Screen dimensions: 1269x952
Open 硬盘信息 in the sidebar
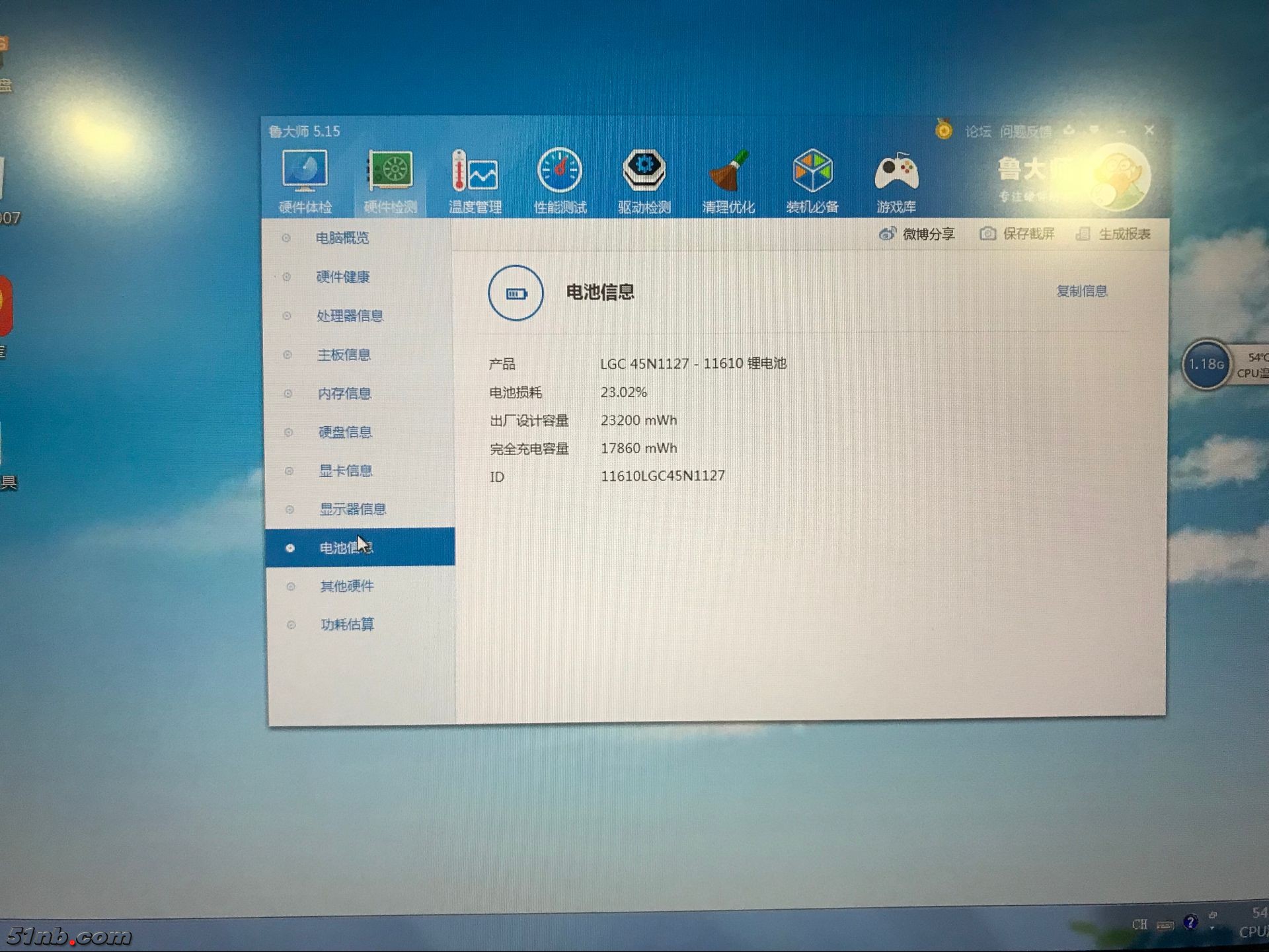[344, 432]
